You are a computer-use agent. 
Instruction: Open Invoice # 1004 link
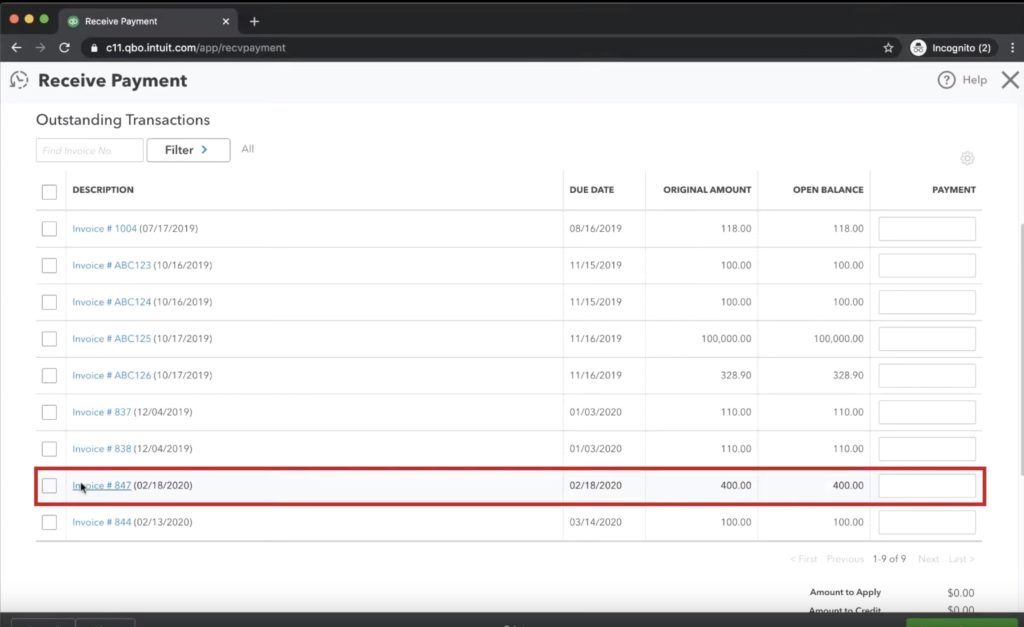[x=104, y=229]
